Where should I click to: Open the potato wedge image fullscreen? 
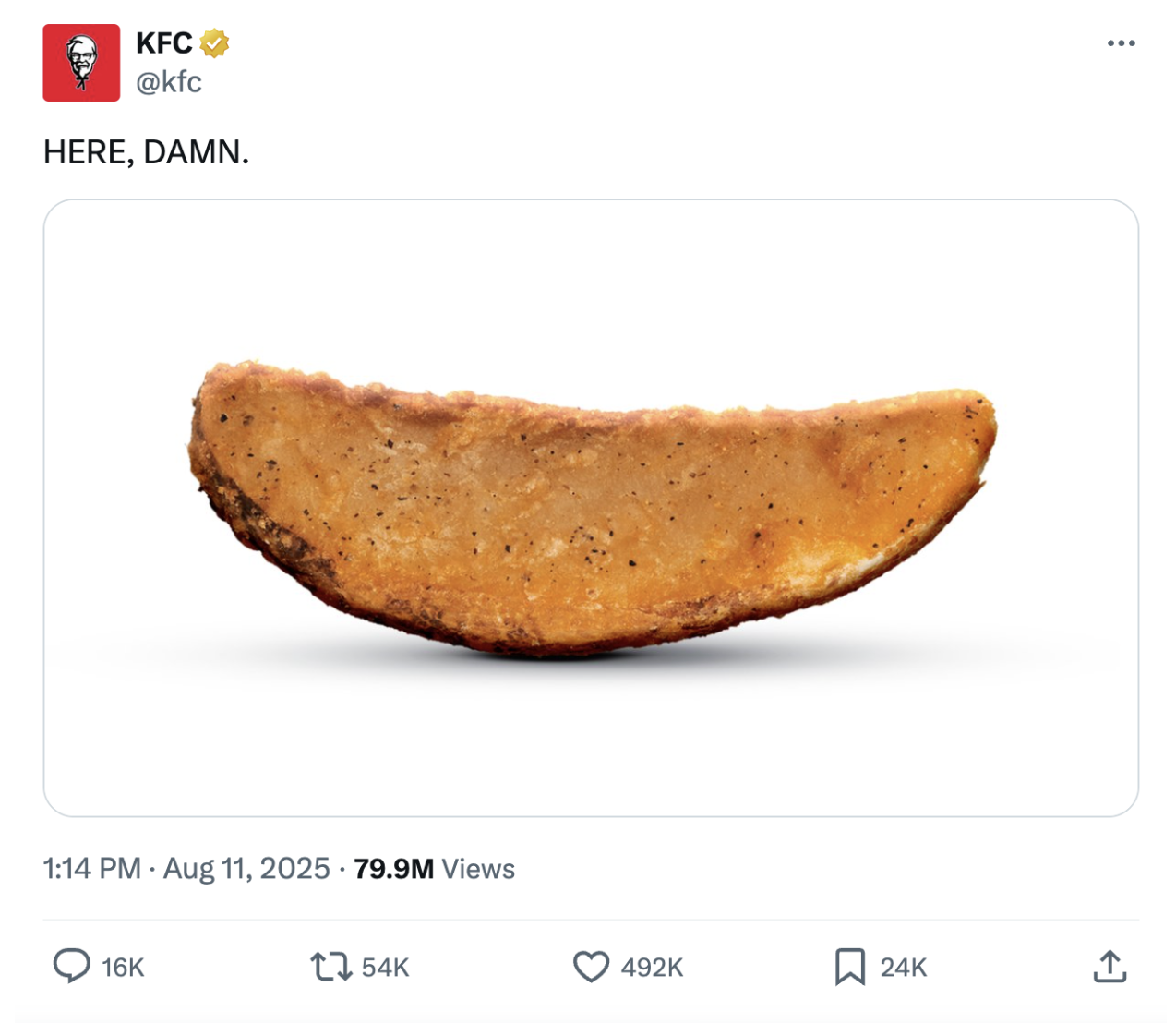click(x=588, y=508)
